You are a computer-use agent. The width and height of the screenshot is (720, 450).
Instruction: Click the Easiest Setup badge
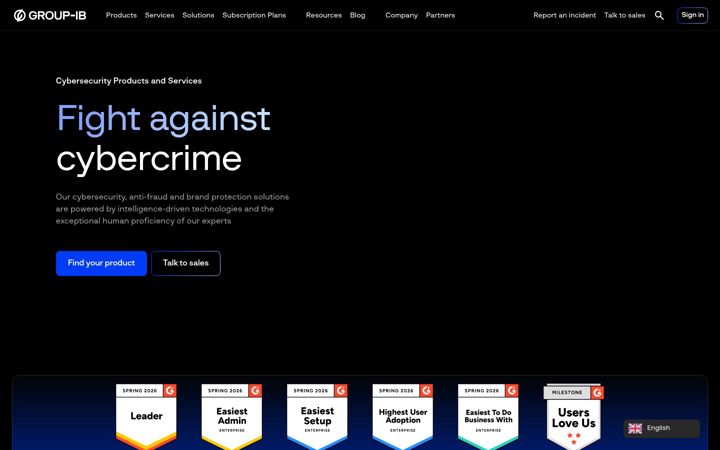pos(317,416)
